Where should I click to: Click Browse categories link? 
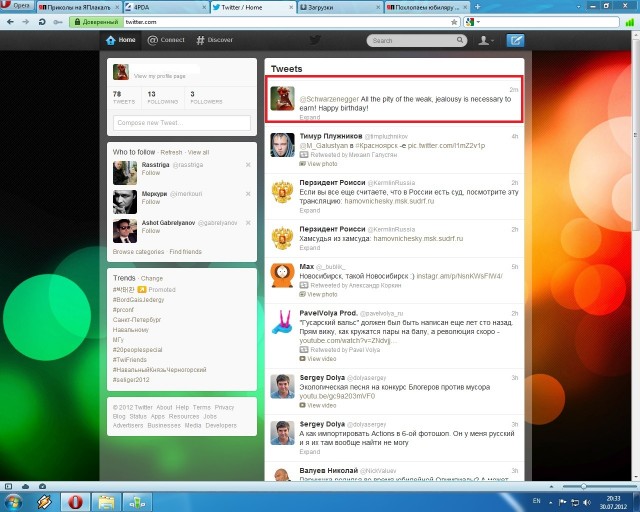tap(138, 252)
